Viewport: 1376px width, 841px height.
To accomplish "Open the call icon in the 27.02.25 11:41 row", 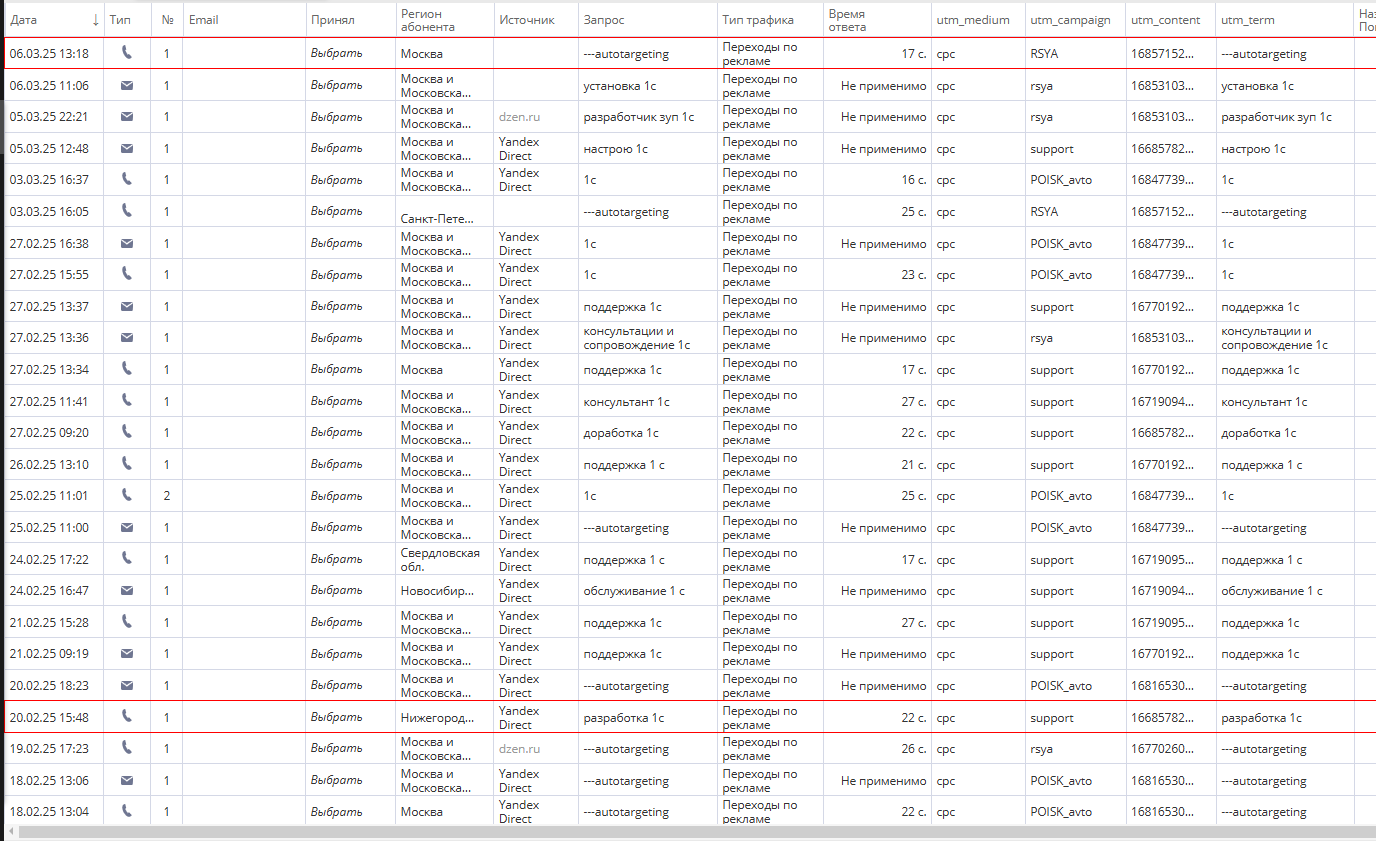I will click(x=126, y=400).
